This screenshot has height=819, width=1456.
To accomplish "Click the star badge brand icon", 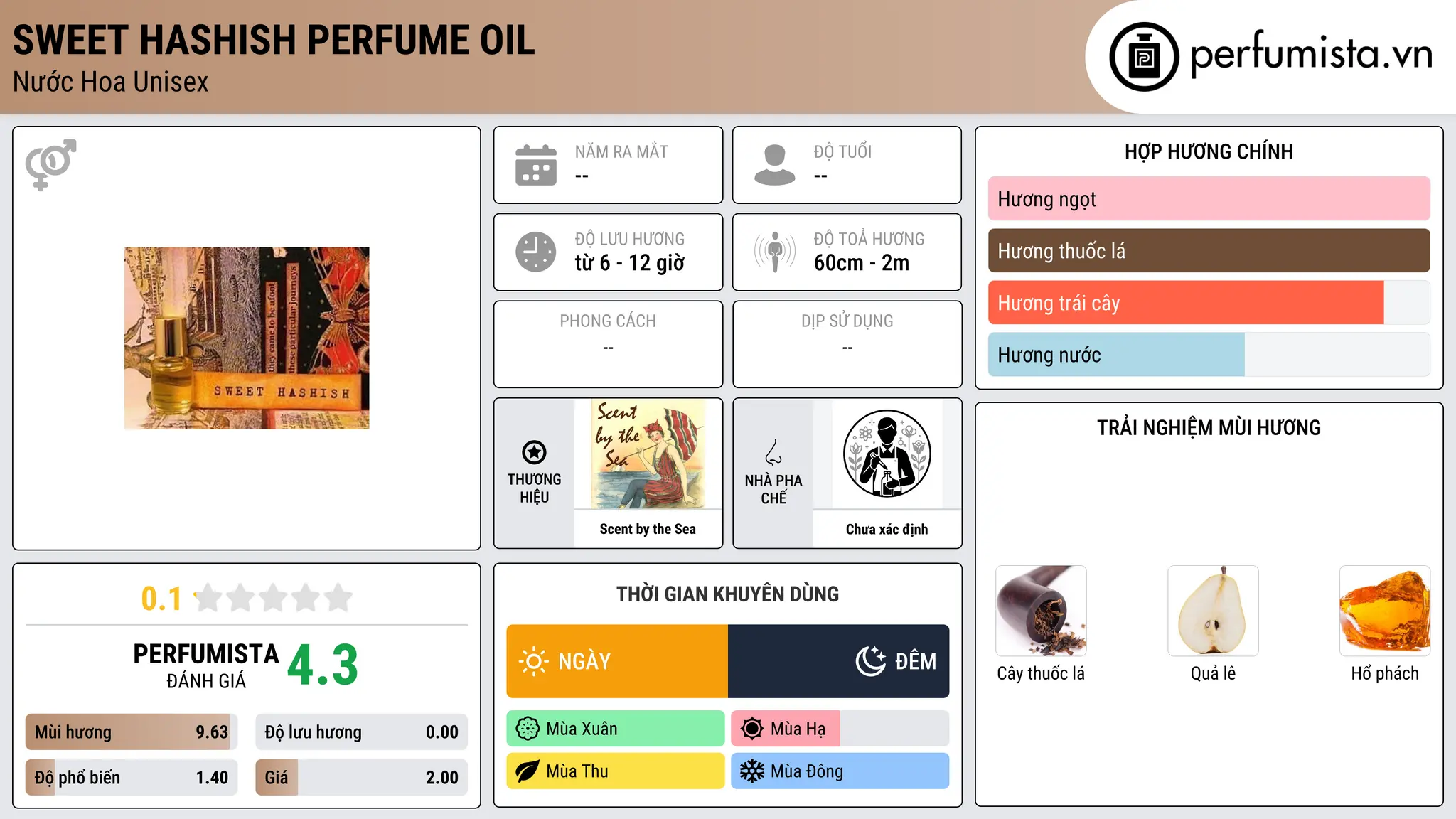I will click(534, 452).
